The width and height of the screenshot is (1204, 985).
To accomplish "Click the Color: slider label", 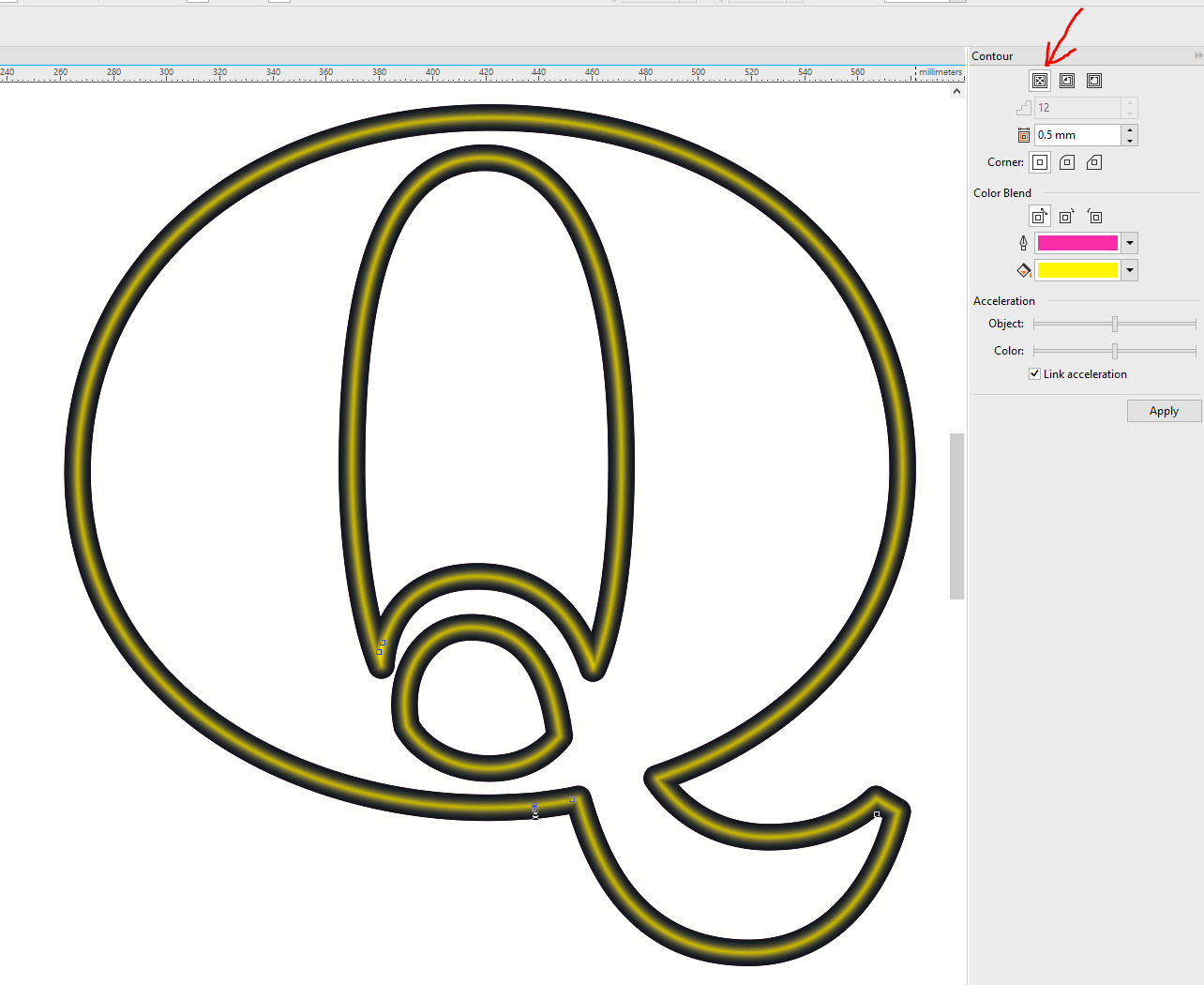I will click(x=1009, y=351).
